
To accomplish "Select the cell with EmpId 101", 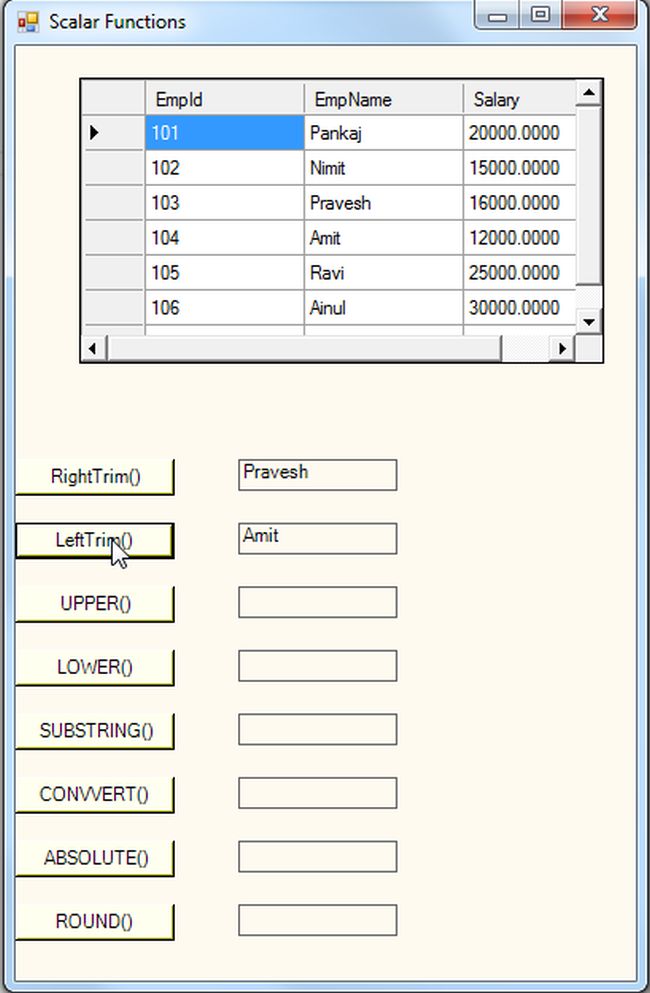I will coord(225,133).
